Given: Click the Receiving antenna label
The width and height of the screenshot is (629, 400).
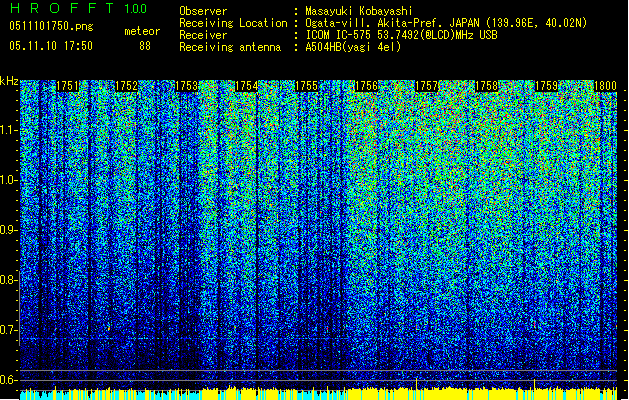Looking at the screenshot, I should [x=230, y=47].
